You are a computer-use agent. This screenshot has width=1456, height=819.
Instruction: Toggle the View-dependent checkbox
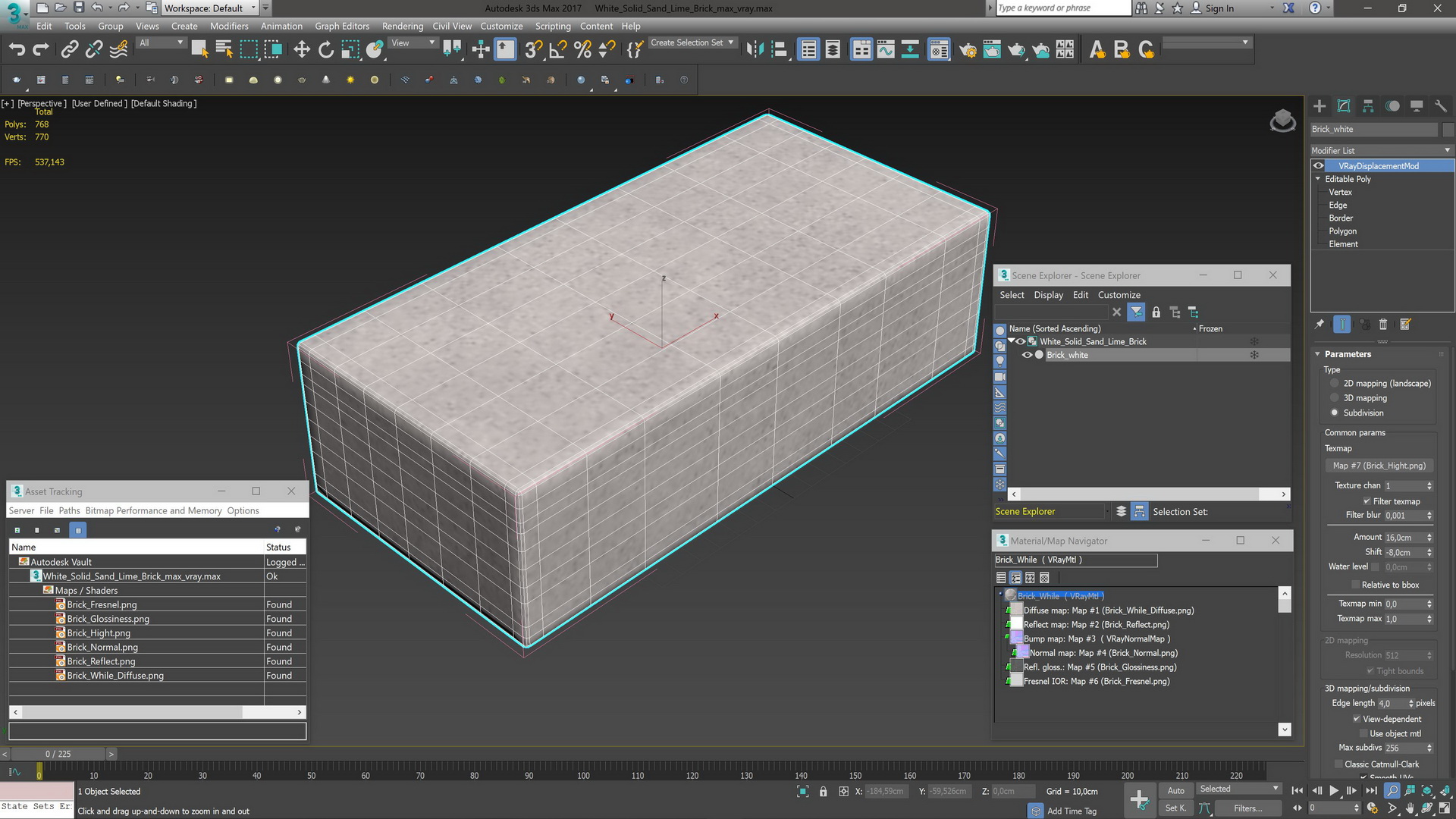[1357, 719]
